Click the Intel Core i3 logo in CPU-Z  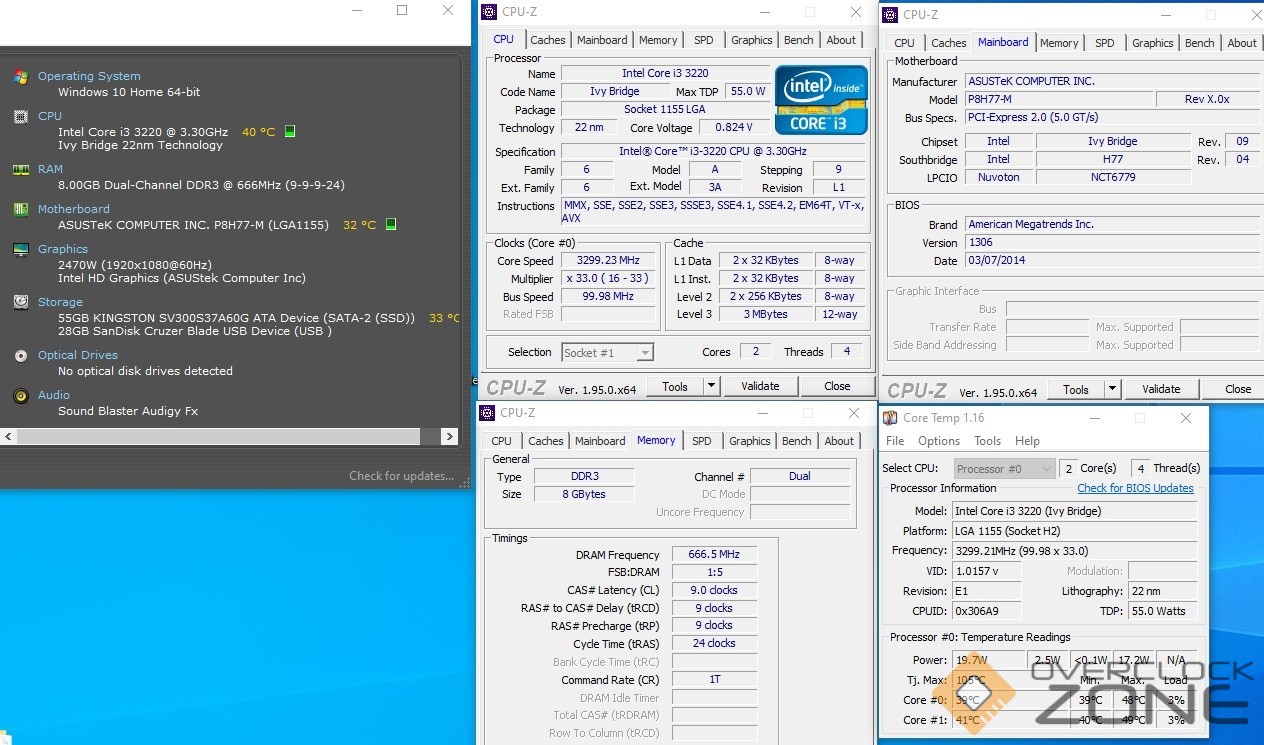pyautogui.click(x=821, y=99)
